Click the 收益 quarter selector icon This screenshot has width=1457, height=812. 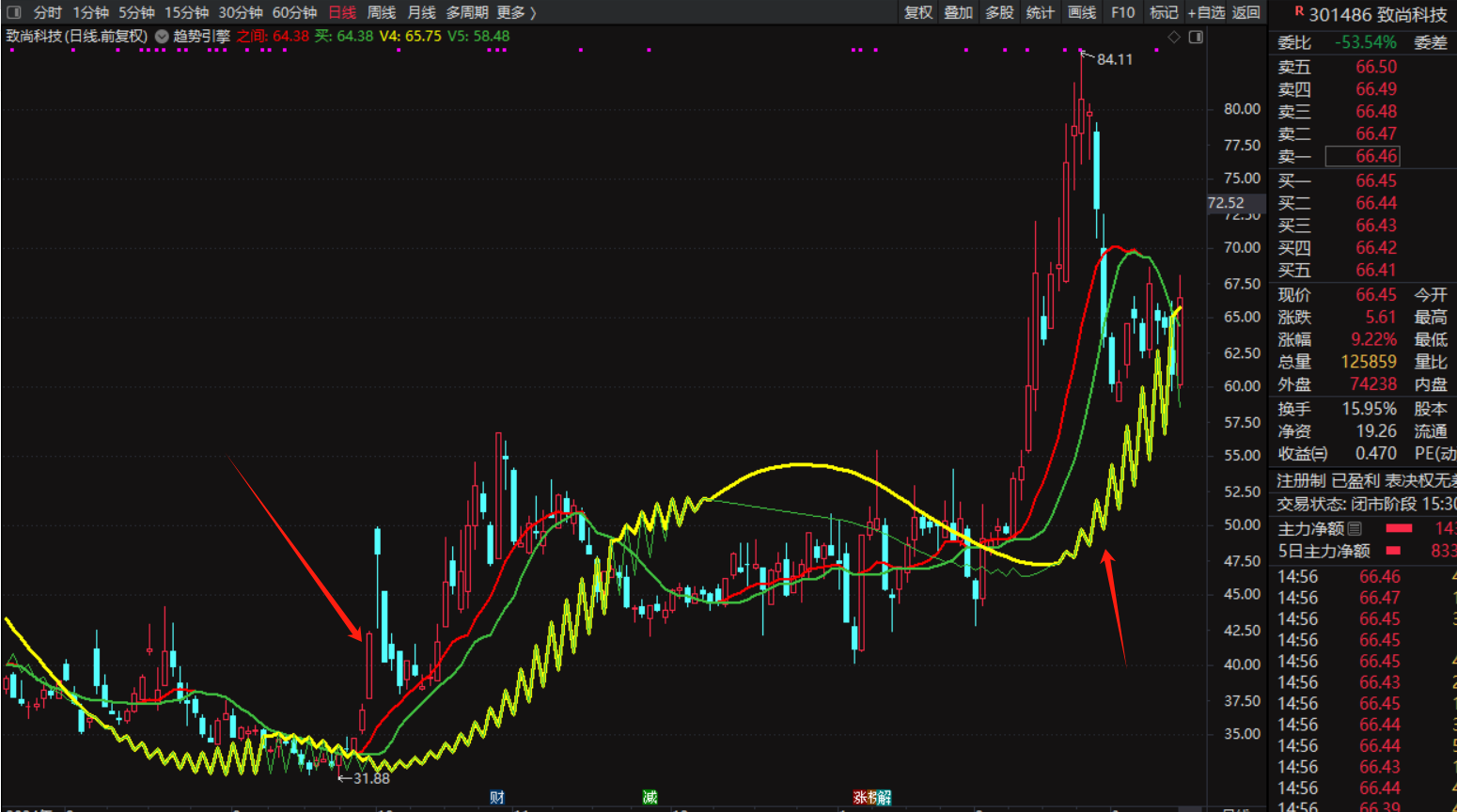click(1320, 454)
